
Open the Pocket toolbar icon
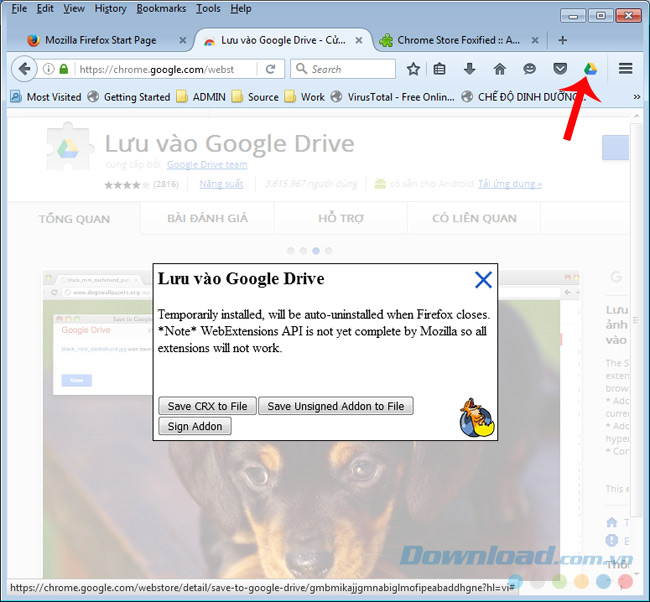(560, 69)
